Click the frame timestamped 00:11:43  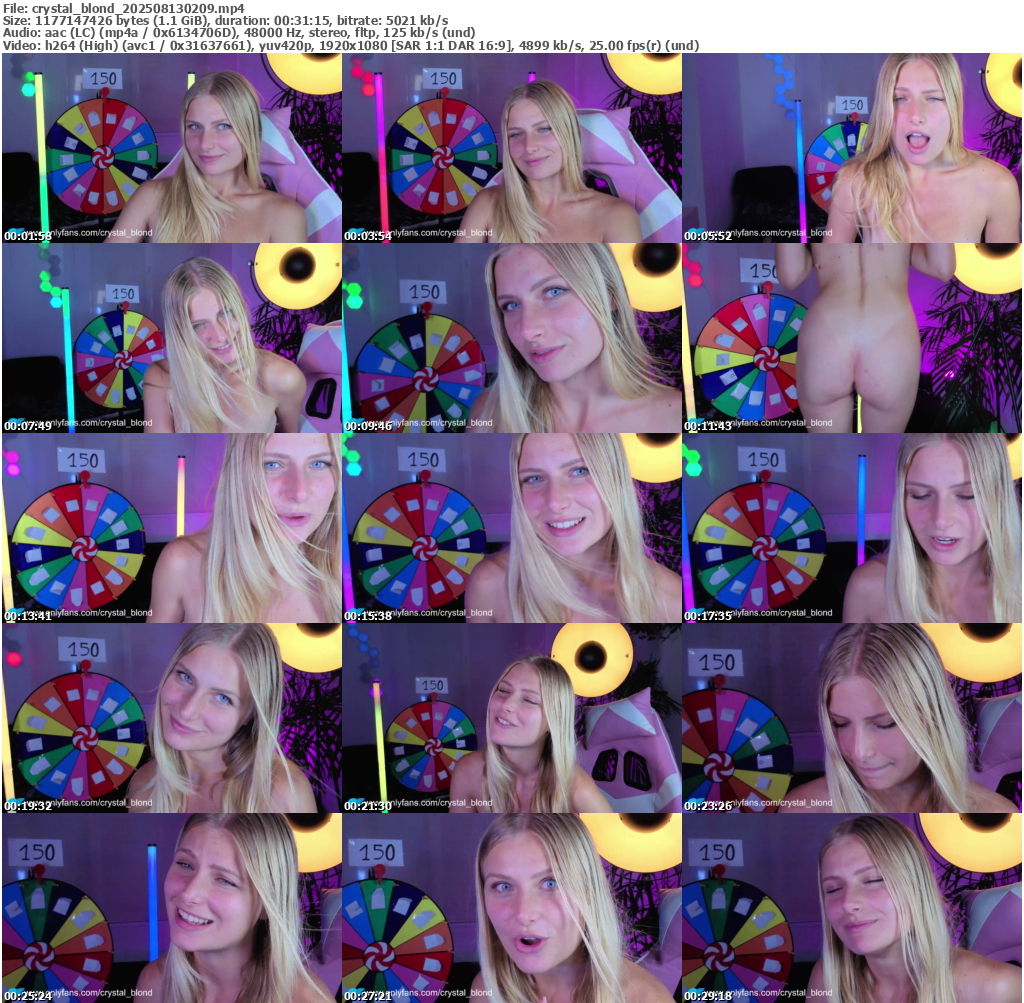coord(852,338)
